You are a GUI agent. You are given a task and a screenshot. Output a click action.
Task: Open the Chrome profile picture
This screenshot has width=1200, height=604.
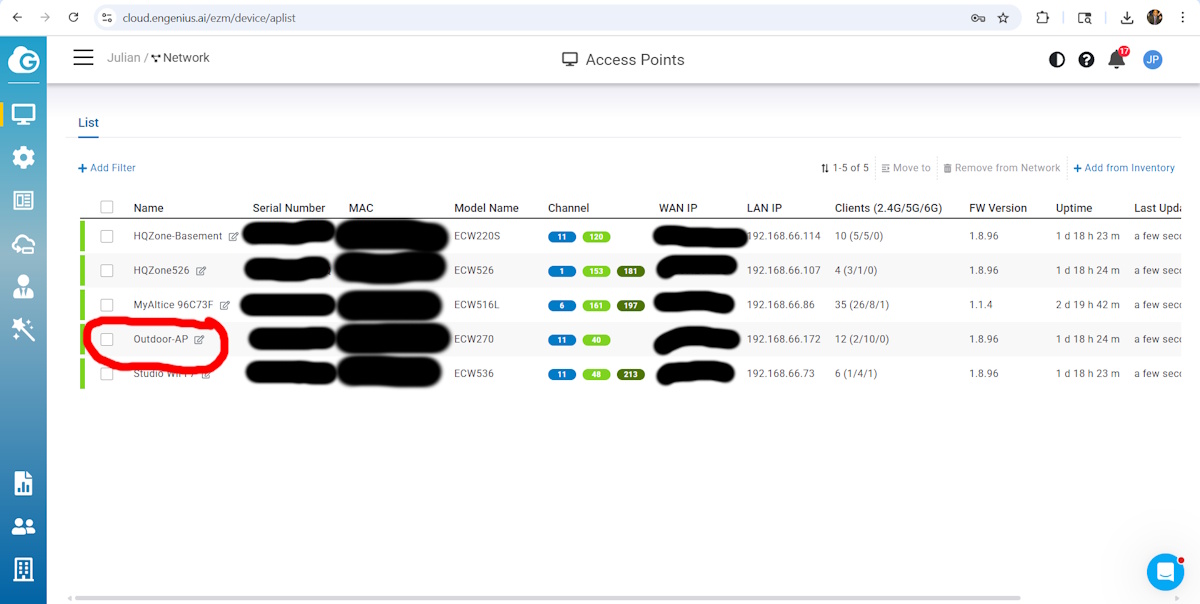(1155, 18)
